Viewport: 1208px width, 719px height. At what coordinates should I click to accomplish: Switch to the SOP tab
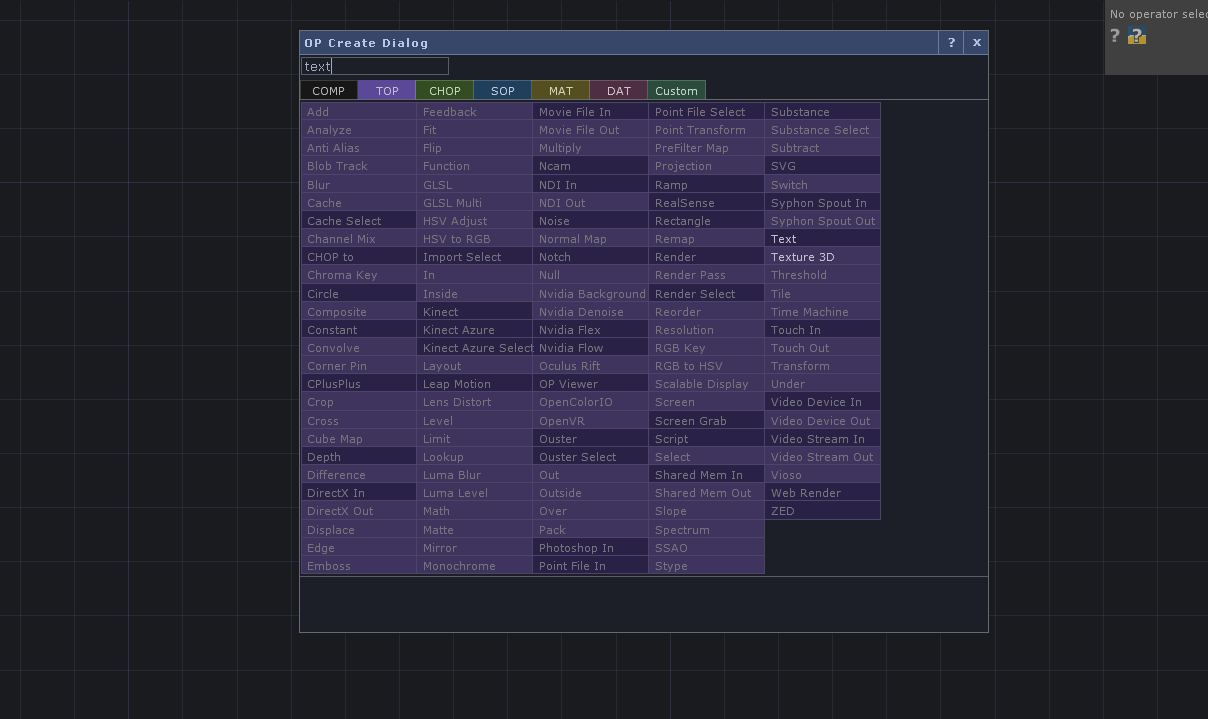tap(503, 90)
